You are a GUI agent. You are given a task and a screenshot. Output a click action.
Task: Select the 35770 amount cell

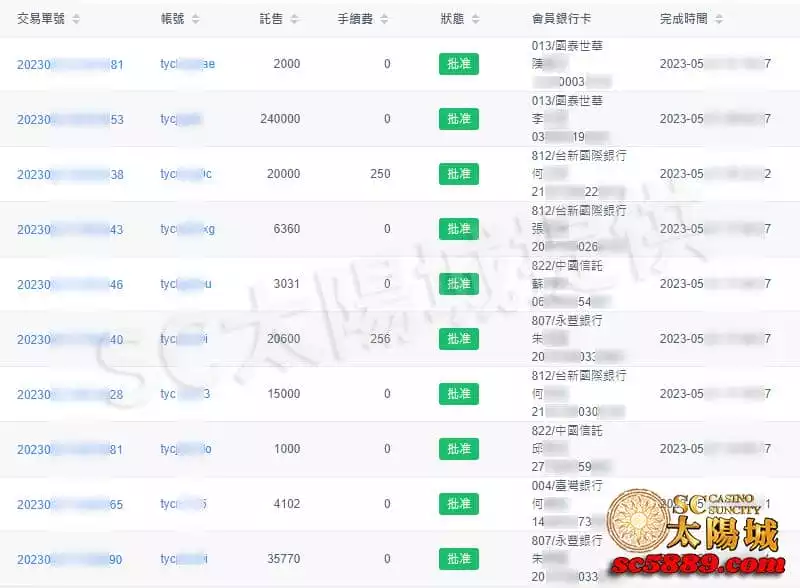click(x=284, y=559)
